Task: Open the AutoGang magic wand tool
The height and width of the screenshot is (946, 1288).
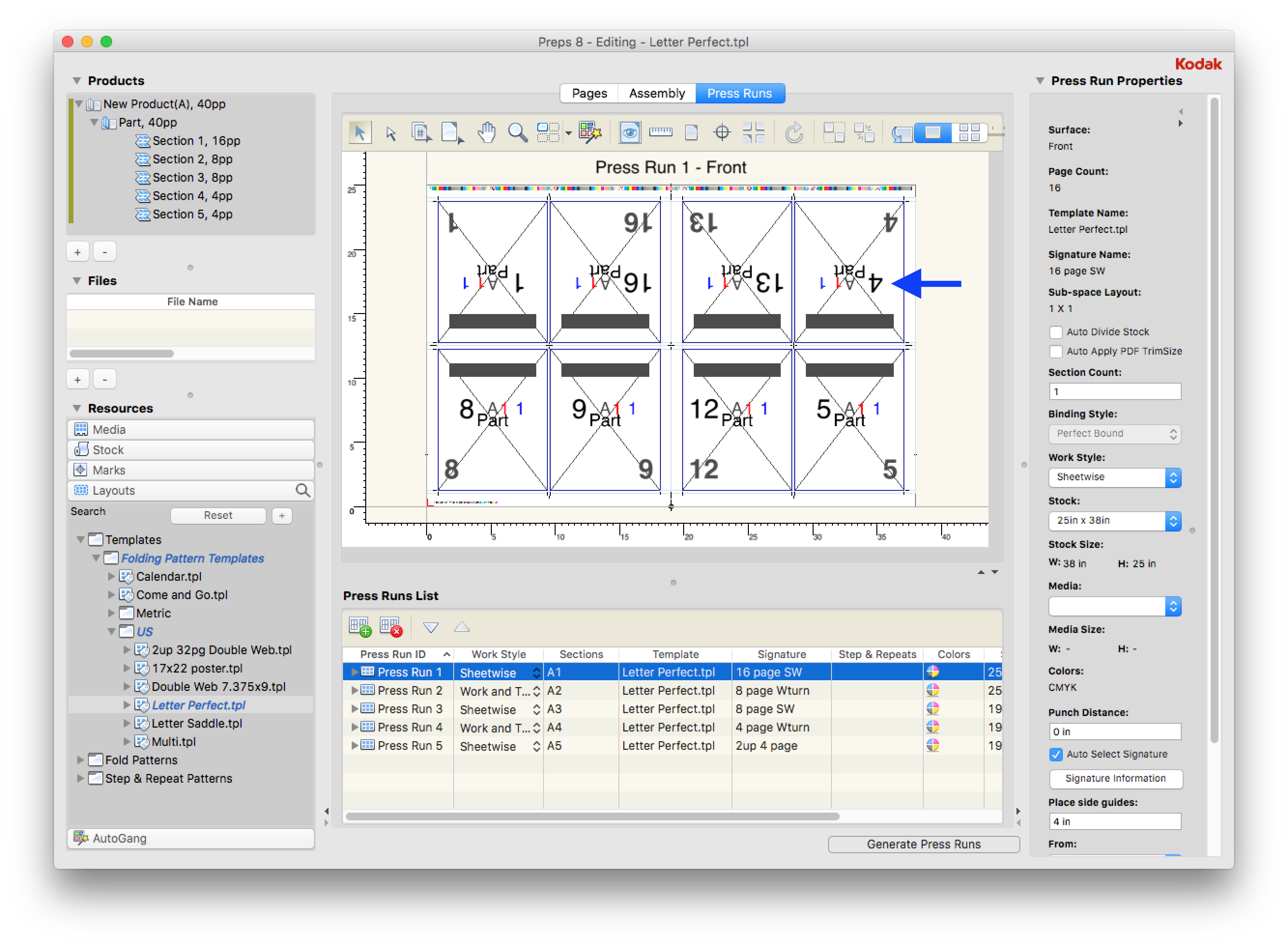Action: [590, 133]
